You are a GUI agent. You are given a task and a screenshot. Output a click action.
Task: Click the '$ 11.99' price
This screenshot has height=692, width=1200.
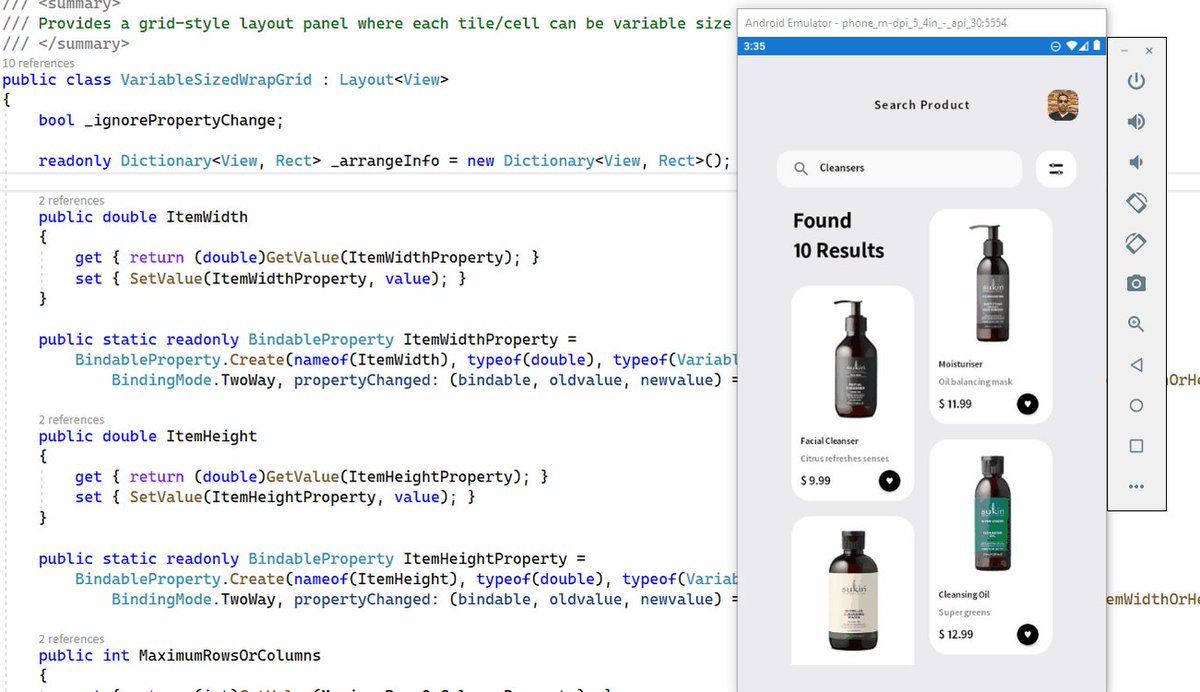(x=955, y=404)
